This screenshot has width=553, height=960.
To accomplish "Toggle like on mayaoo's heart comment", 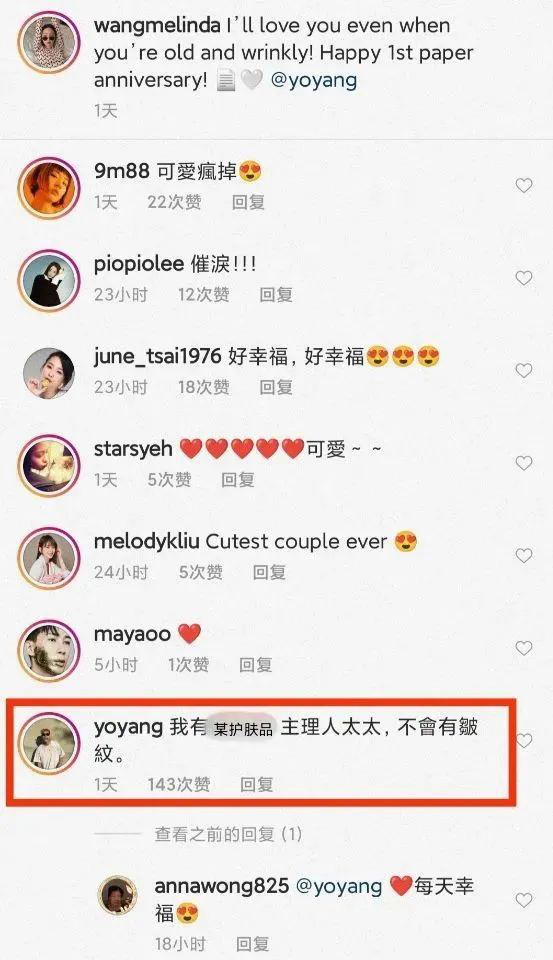I will [x=524, y=648].
